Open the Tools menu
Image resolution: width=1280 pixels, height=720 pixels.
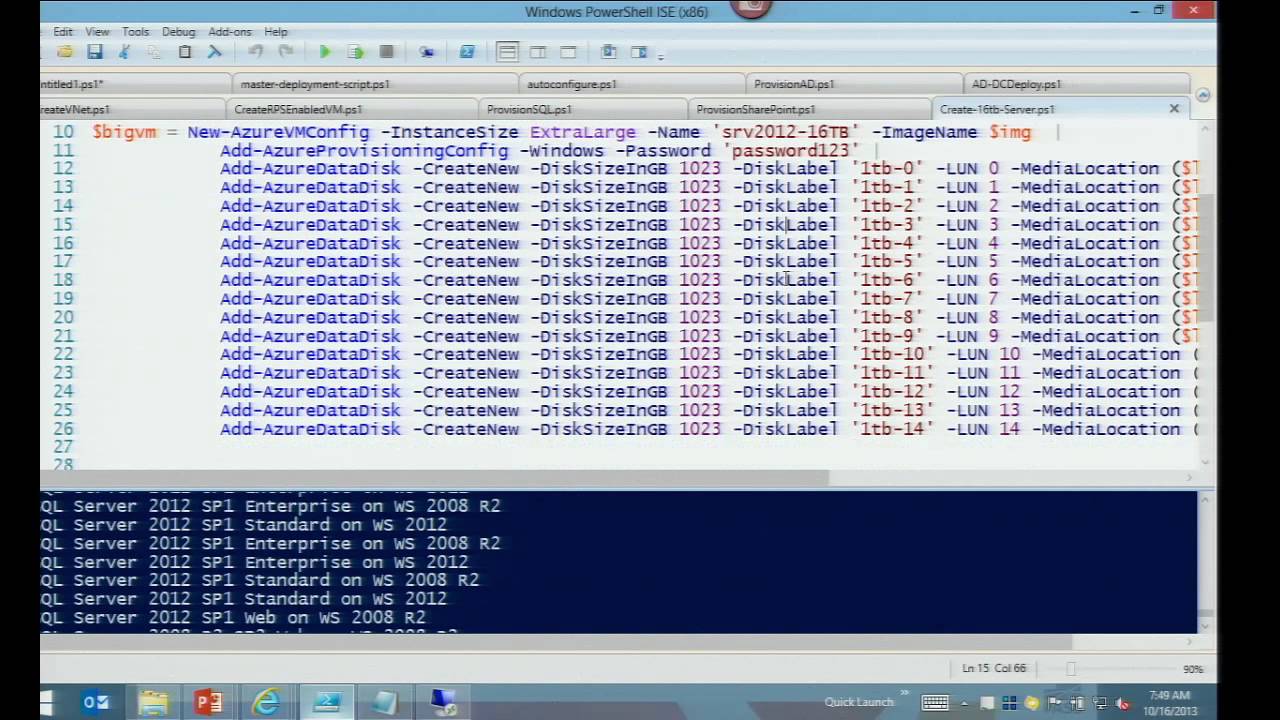coord(135,32)
